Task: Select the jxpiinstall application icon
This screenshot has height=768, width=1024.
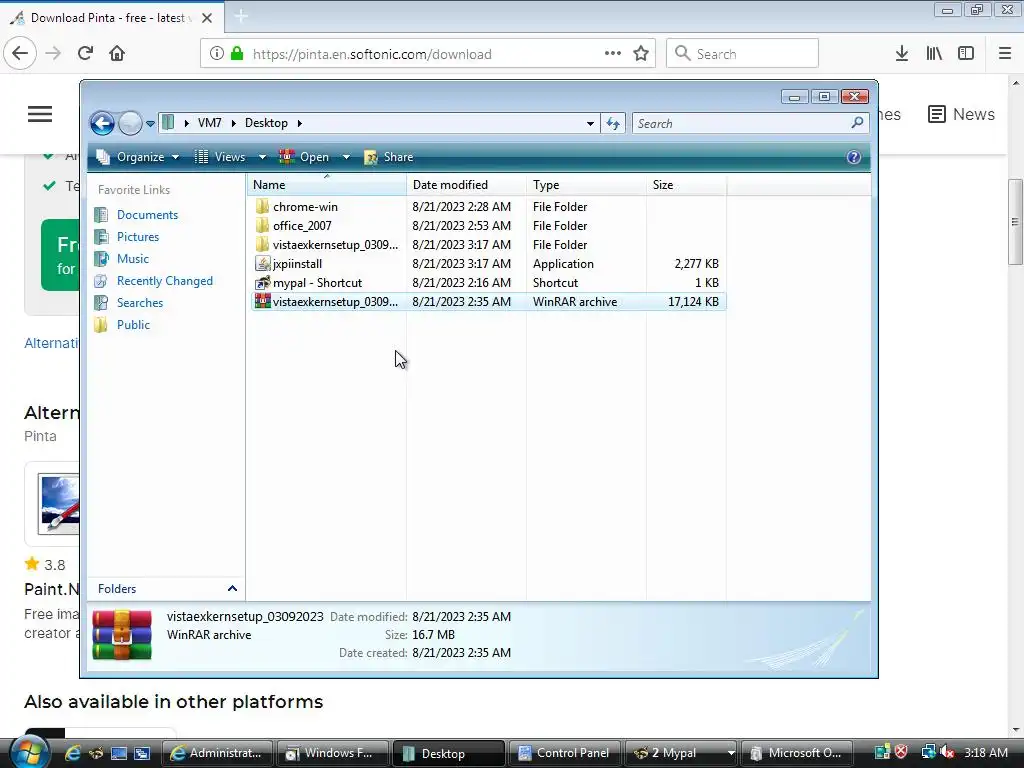Action: (x=262, y=264)
